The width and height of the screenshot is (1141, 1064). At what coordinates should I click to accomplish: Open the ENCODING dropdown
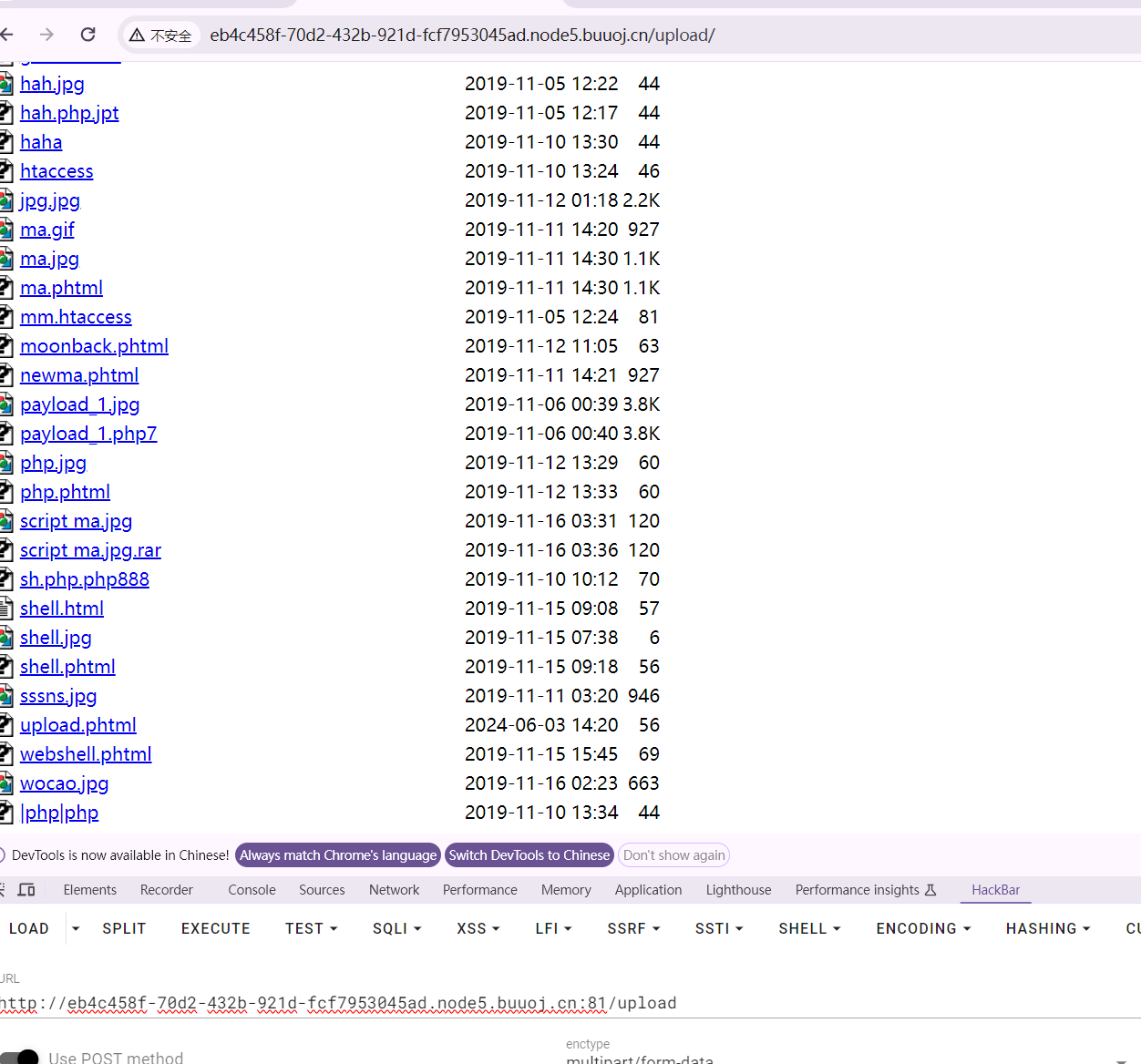click(922, 928)
